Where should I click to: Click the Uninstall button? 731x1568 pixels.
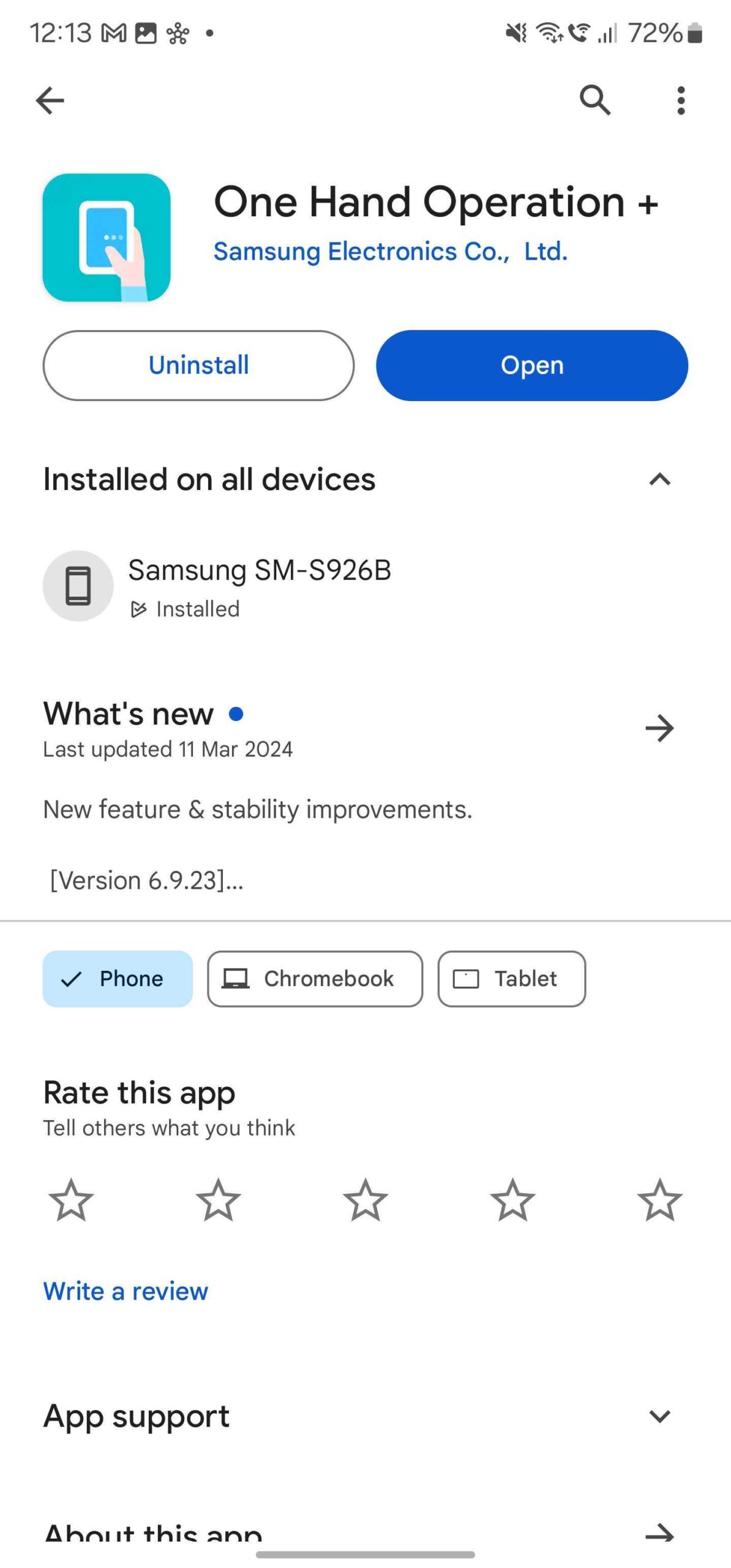[x=198, y=365]
